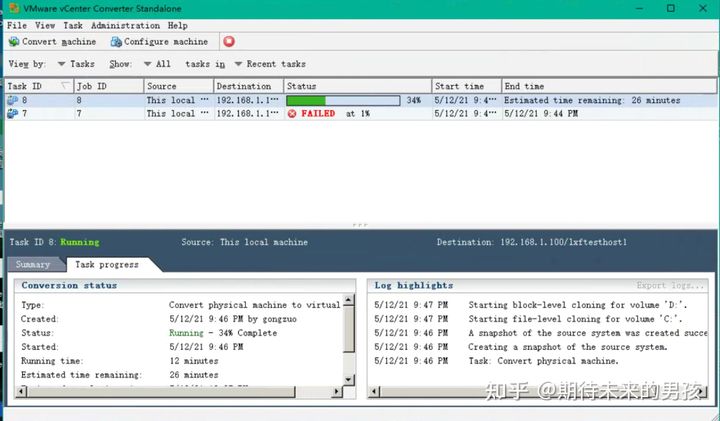Select the FAILED at 1% status cell

point(358,113)
